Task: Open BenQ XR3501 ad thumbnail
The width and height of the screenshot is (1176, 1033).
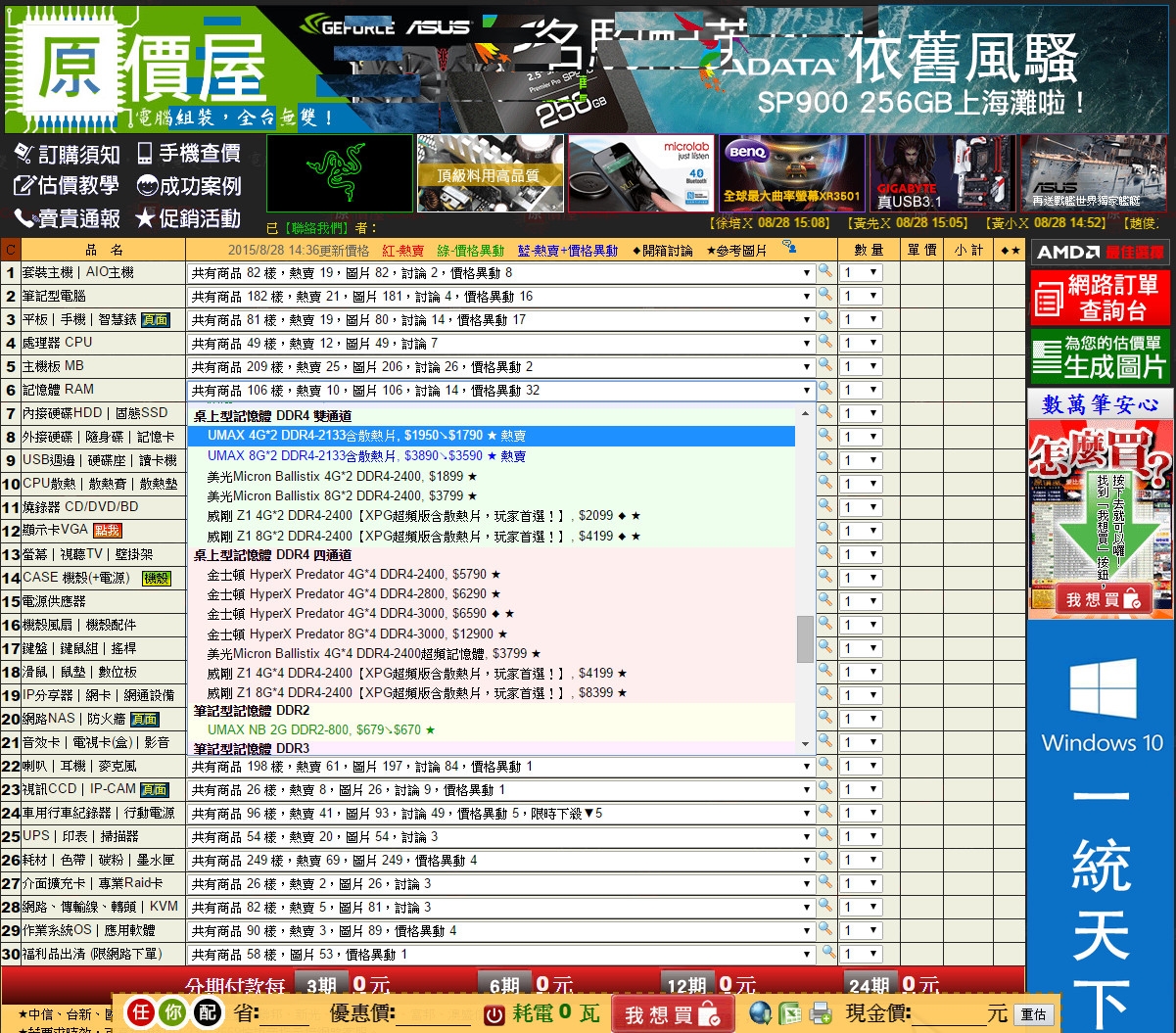Action: click(x=792, y=173)
